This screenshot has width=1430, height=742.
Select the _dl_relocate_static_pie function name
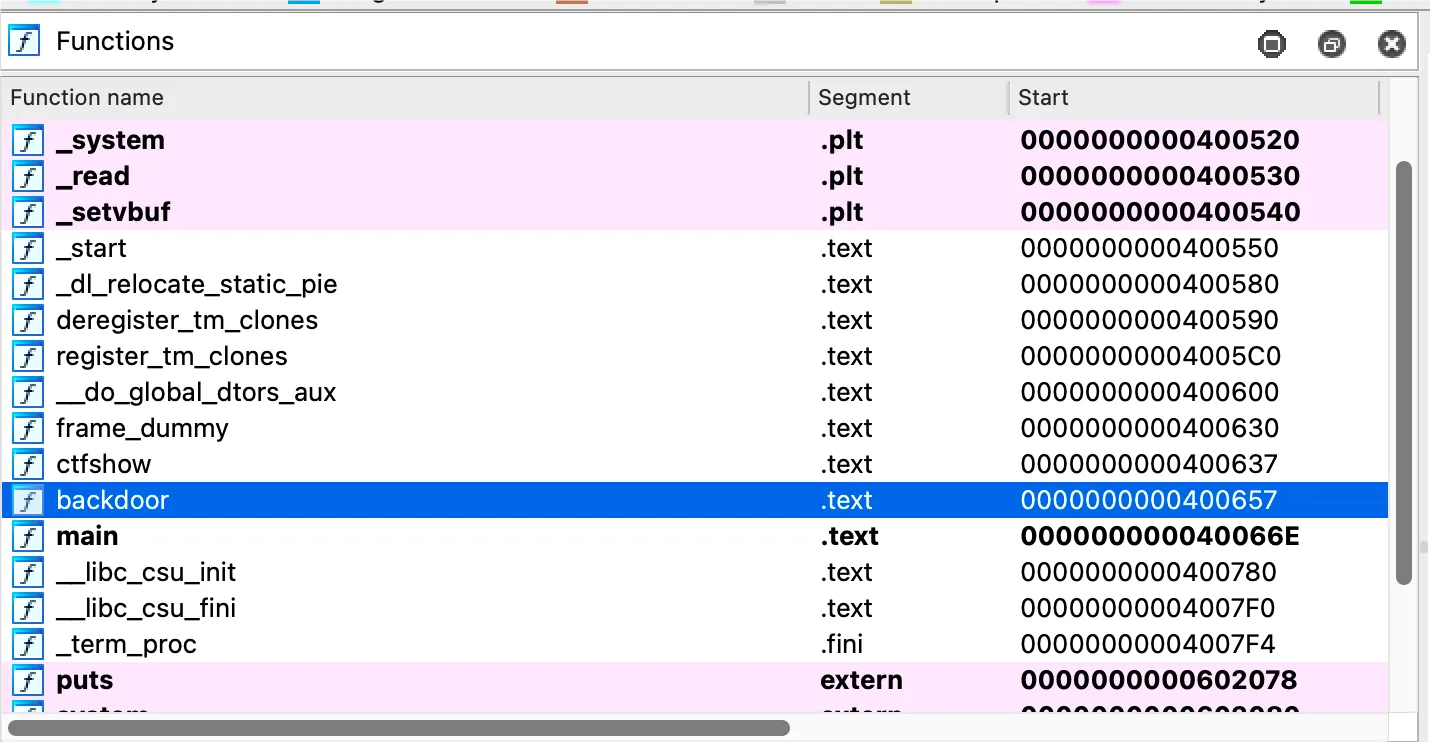pyautogui.click(x=197, y=285)
